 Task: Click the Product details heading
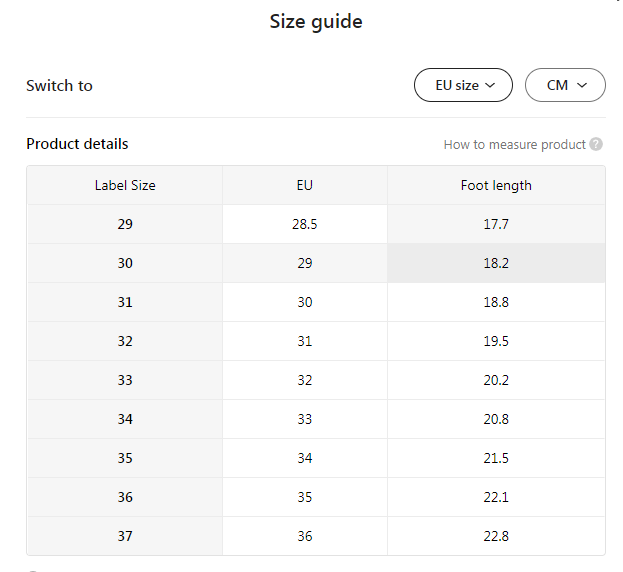coord(77,144)
